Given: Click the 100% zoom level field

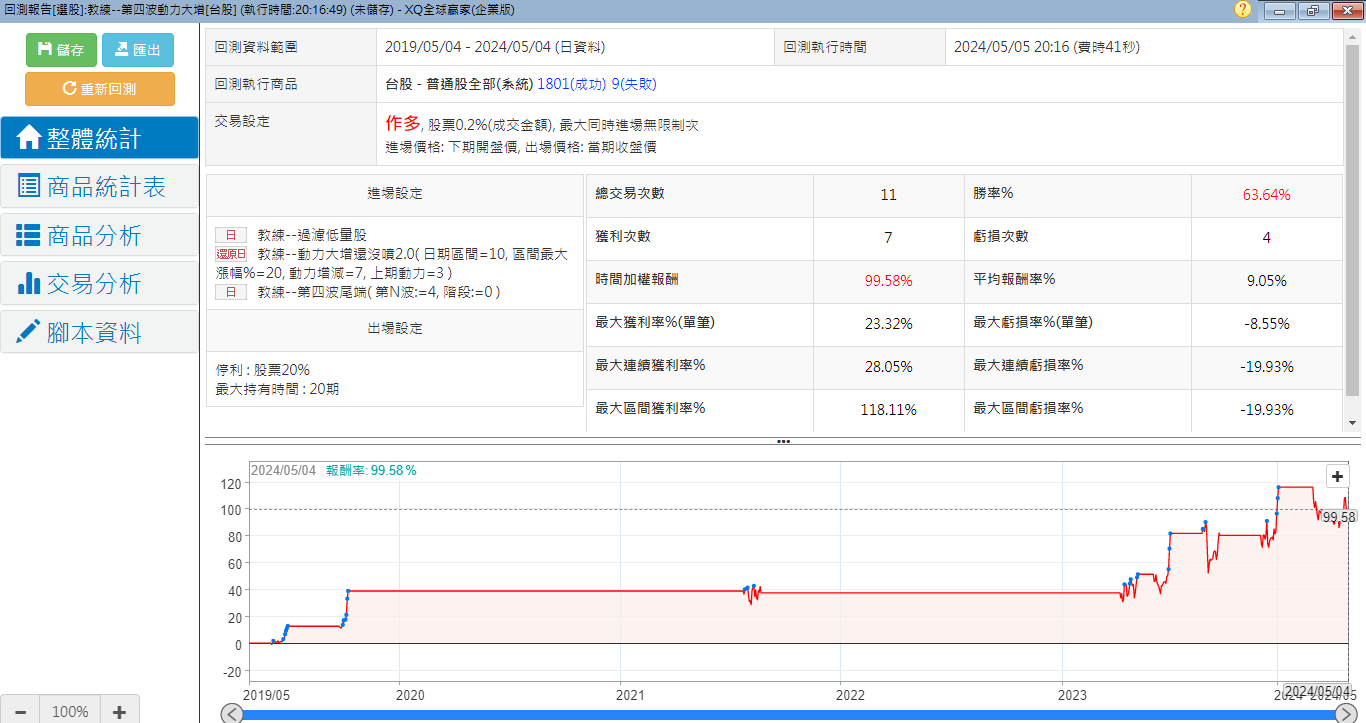Looking at the screenshot, I should click(70, 712).
